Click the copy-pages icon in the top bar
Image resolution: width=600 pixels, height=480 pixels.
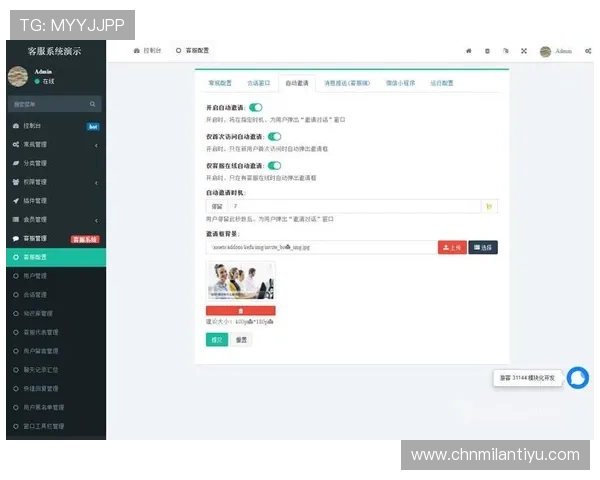click(505, 51)
